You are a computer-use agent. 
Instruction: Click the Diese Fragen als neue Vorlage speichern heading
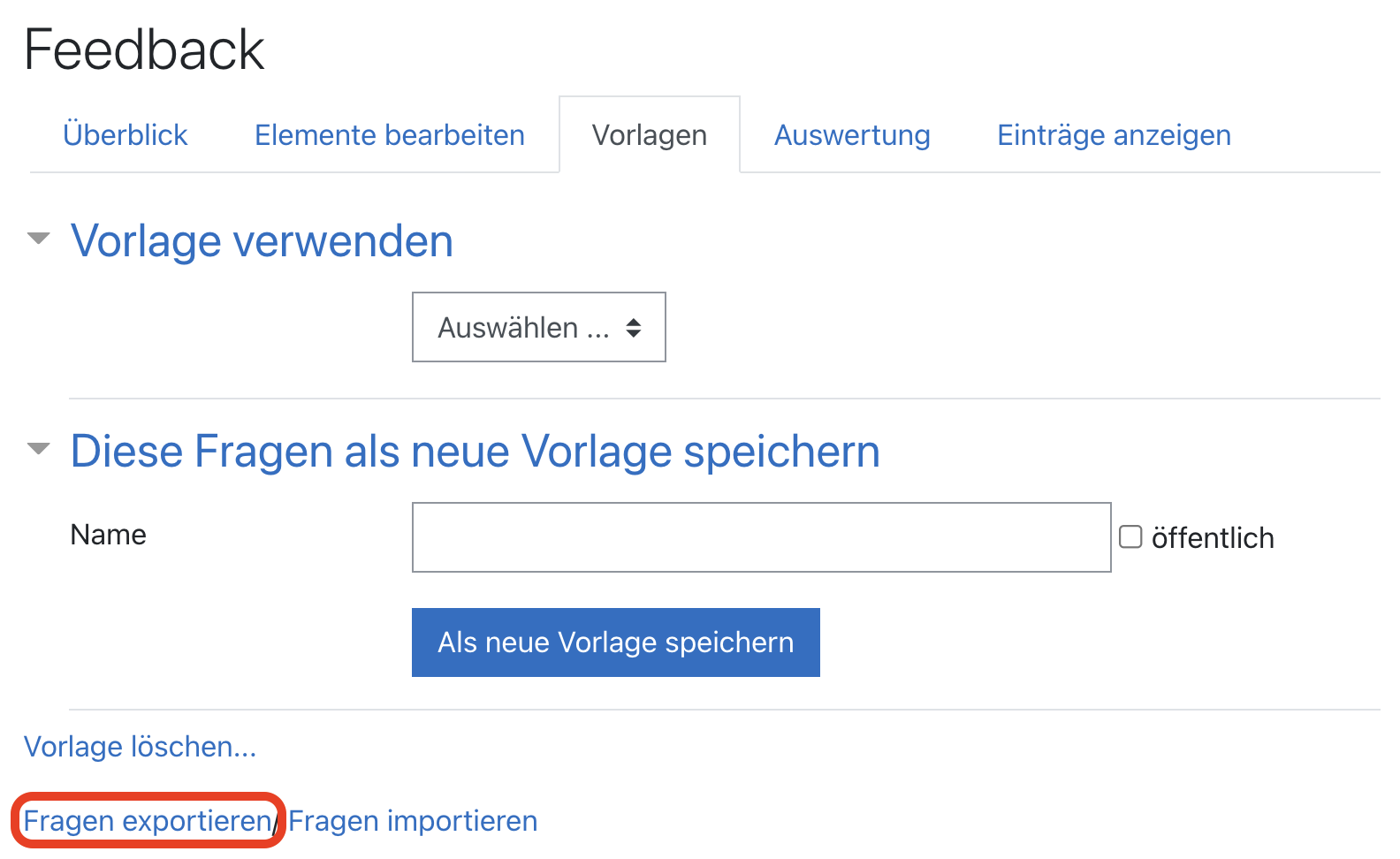(475, 452)
